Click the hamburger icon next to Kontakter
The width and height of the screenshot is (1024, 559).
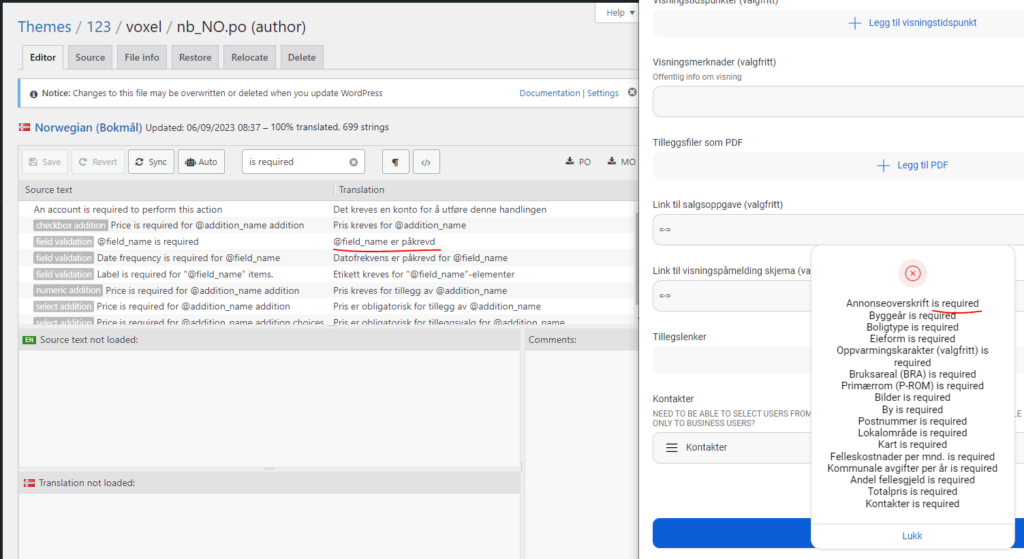(x=671, y=447)
